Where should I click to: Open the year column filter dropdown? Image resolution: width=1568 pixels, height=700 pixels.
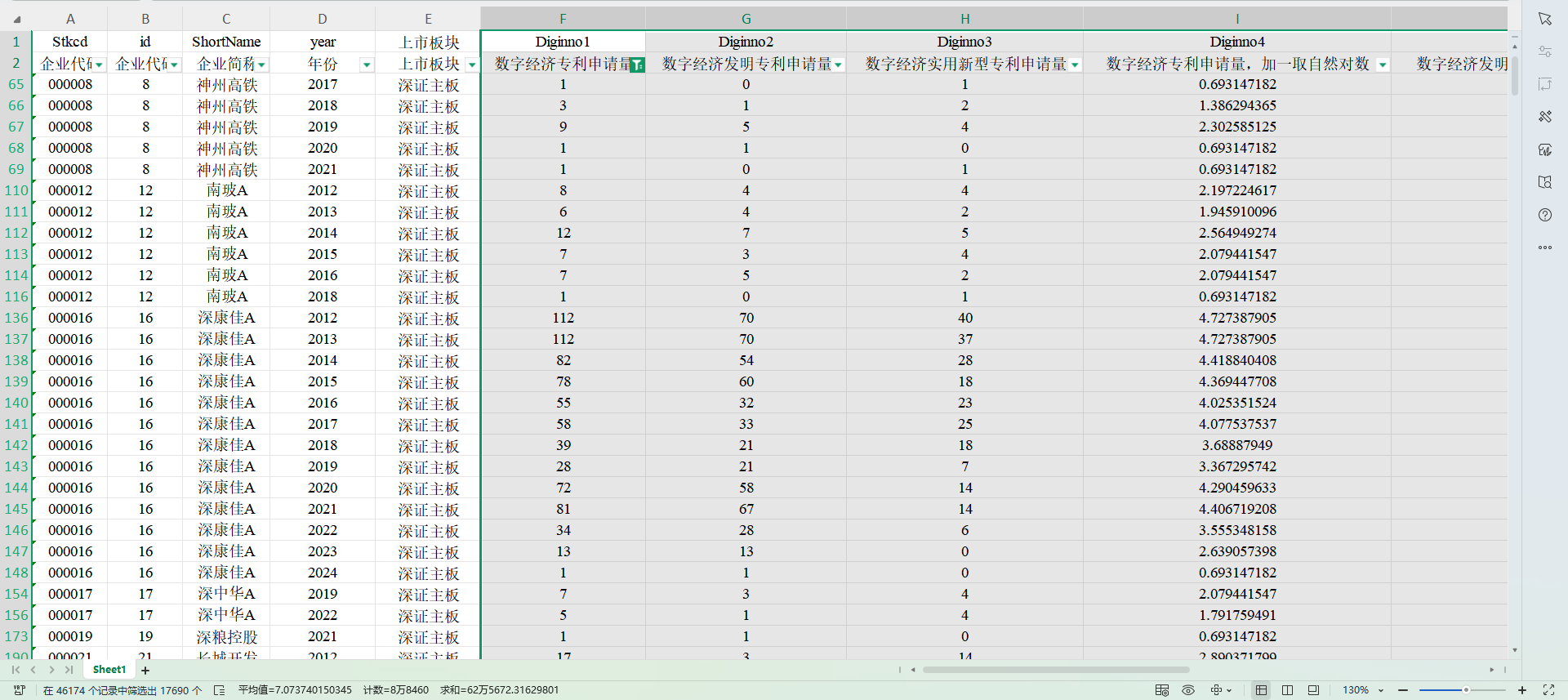click(x=367, y=65)
